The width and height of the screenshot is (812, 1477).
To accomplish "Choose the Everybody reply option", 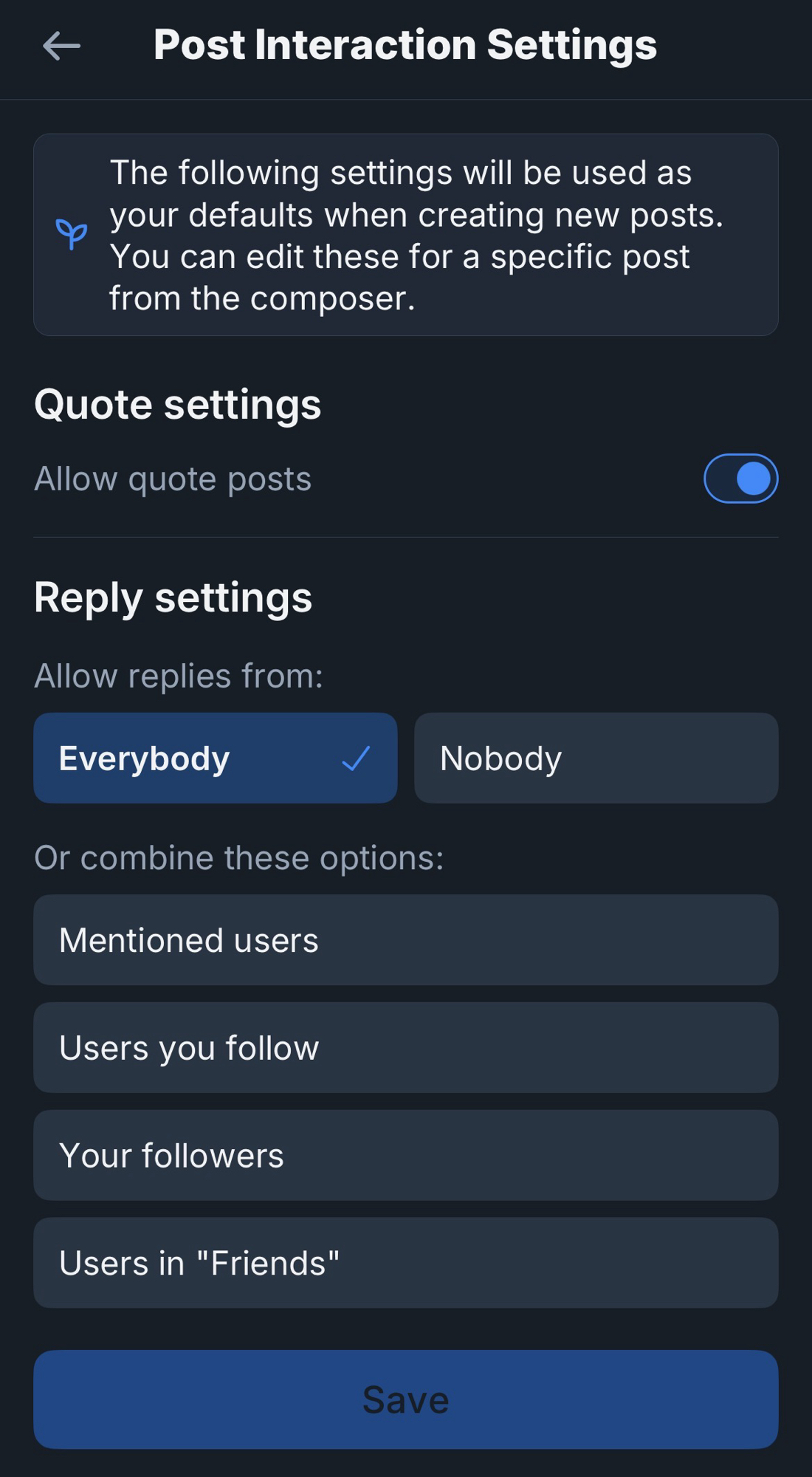I will point(215,758).
